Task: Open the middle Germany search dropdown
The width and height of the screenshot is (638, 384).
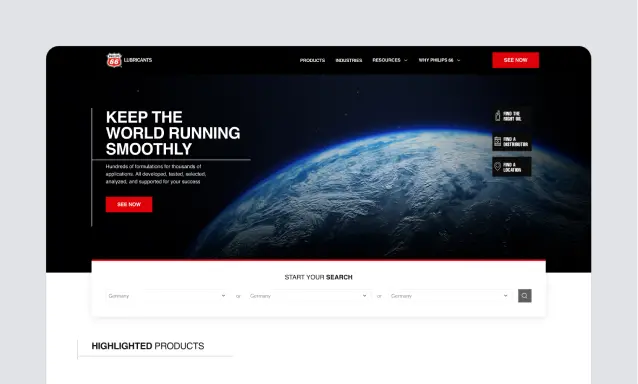Action: point(308,296)
